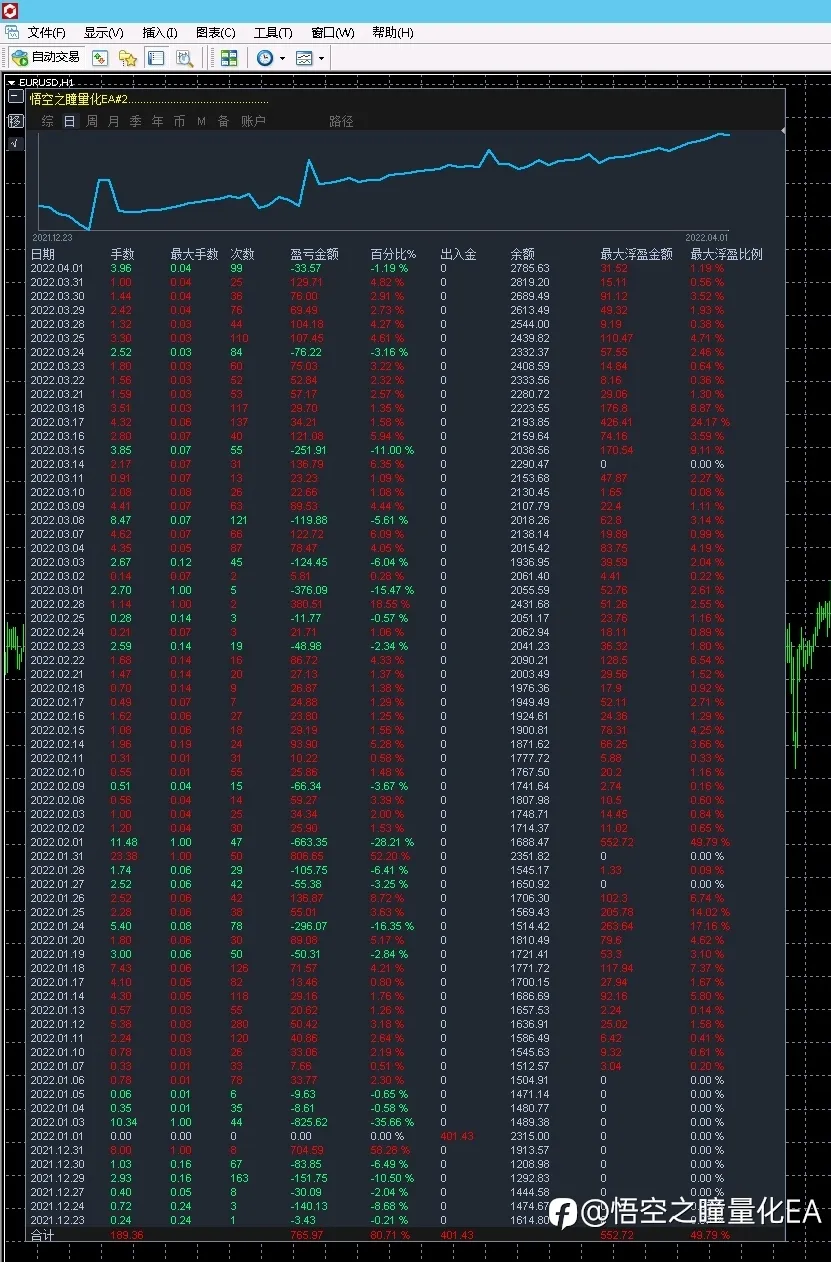The image size is (831, 1262).
Task: Click the small icon below the 移 button
Action: click(15, 143)
